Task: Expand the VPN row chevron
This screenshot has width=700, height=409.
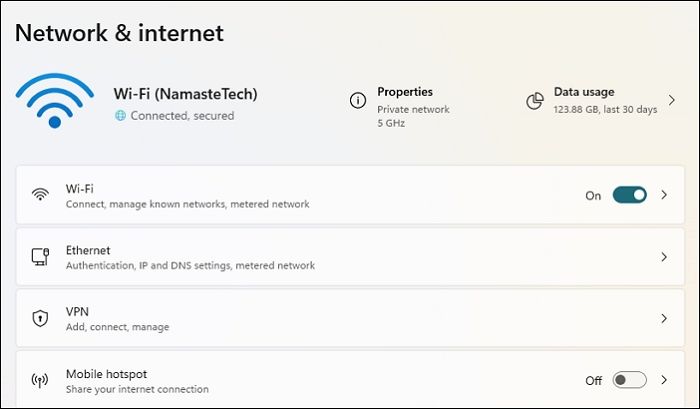Action: coord(664,319)
